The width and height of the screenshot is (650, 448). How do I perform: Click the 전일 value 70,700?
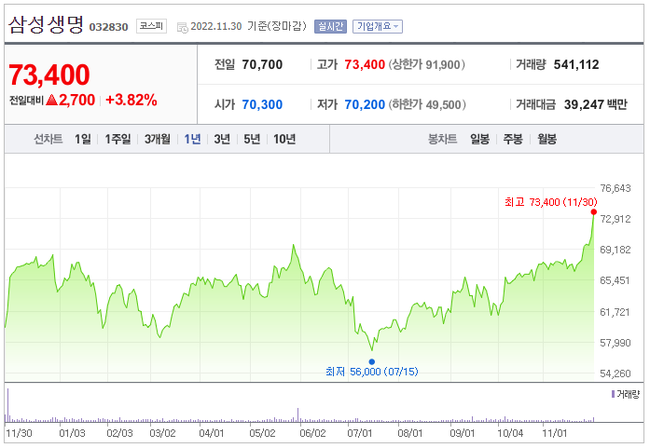pos(262,65)
